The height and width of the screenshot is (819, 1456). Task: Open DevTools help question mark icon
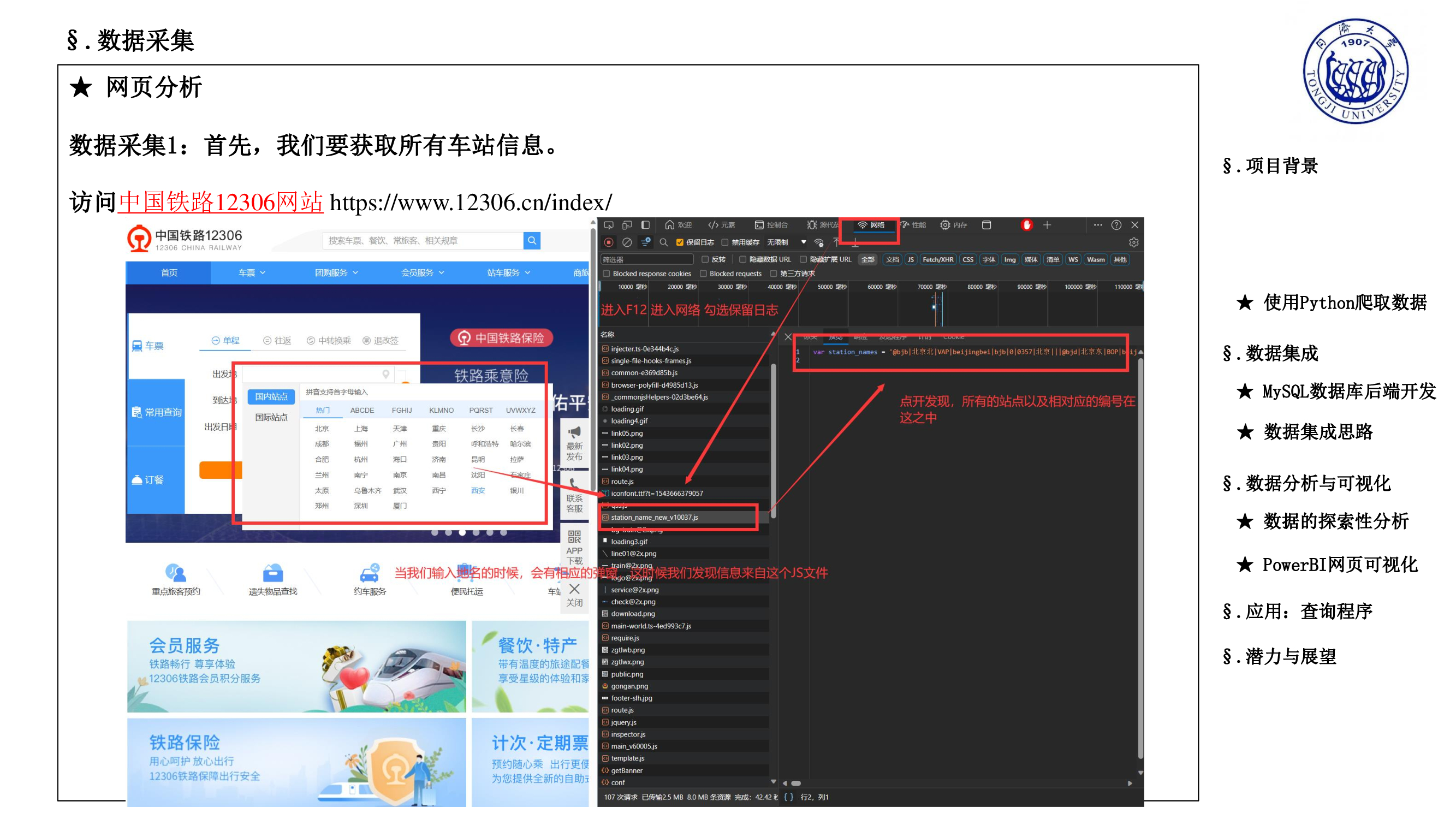point(1116,225)
